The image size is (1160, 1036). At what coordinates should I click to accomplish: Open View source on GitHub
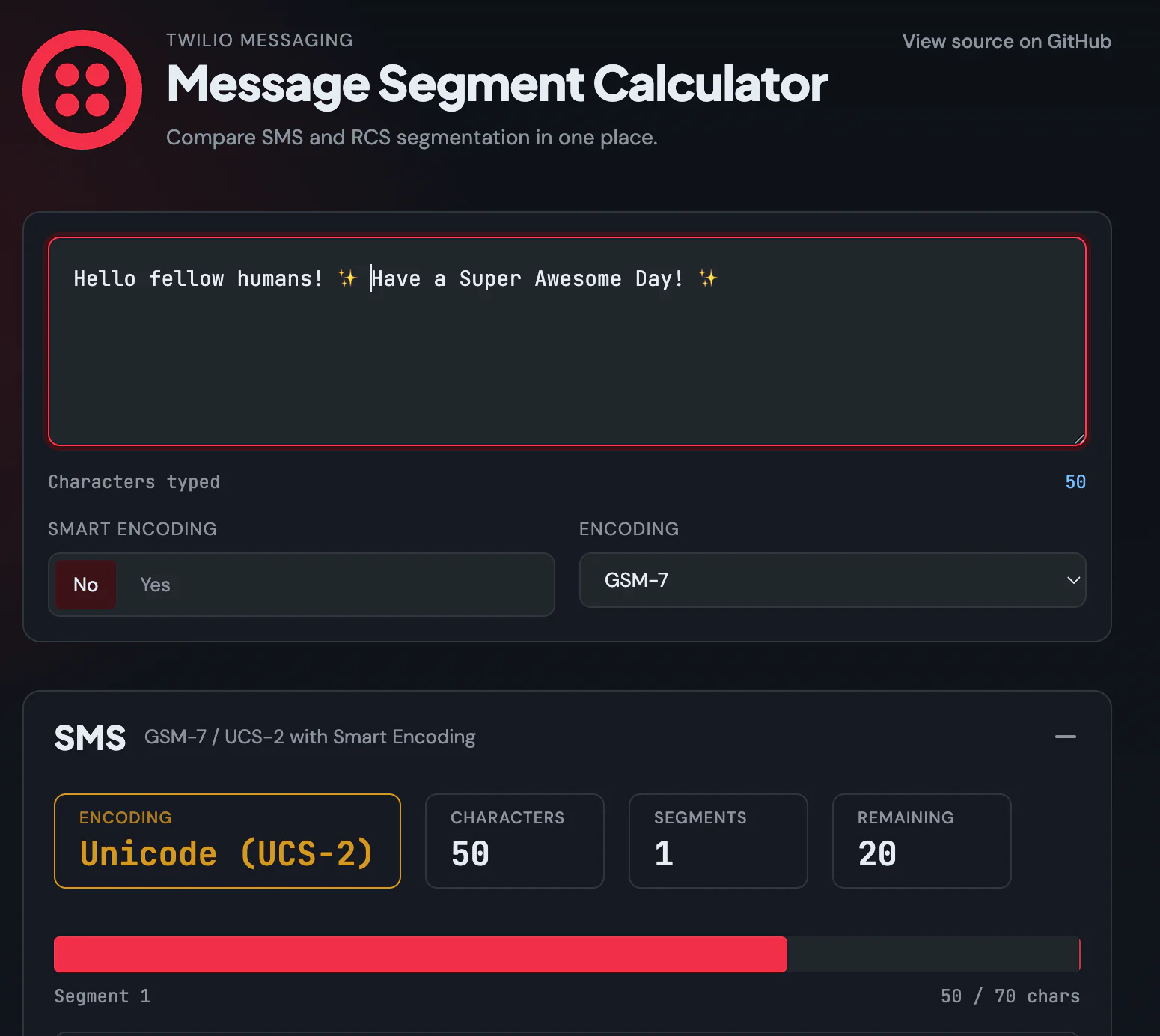pyautogui.click(x=1007, y=41)
